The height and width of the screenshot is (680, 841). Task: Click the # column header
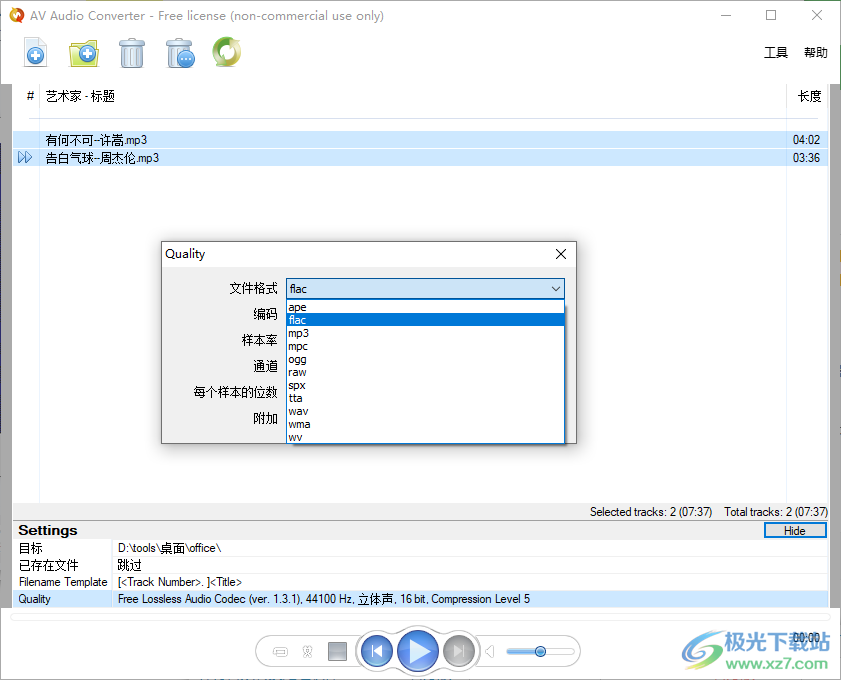coord(30,96)
